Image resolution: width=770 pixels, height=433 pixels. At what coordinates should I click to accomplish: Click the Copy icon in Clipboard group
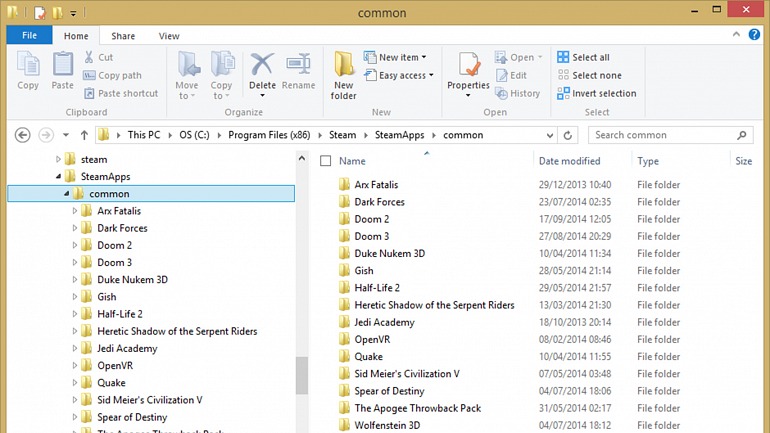tap(28, 64)
